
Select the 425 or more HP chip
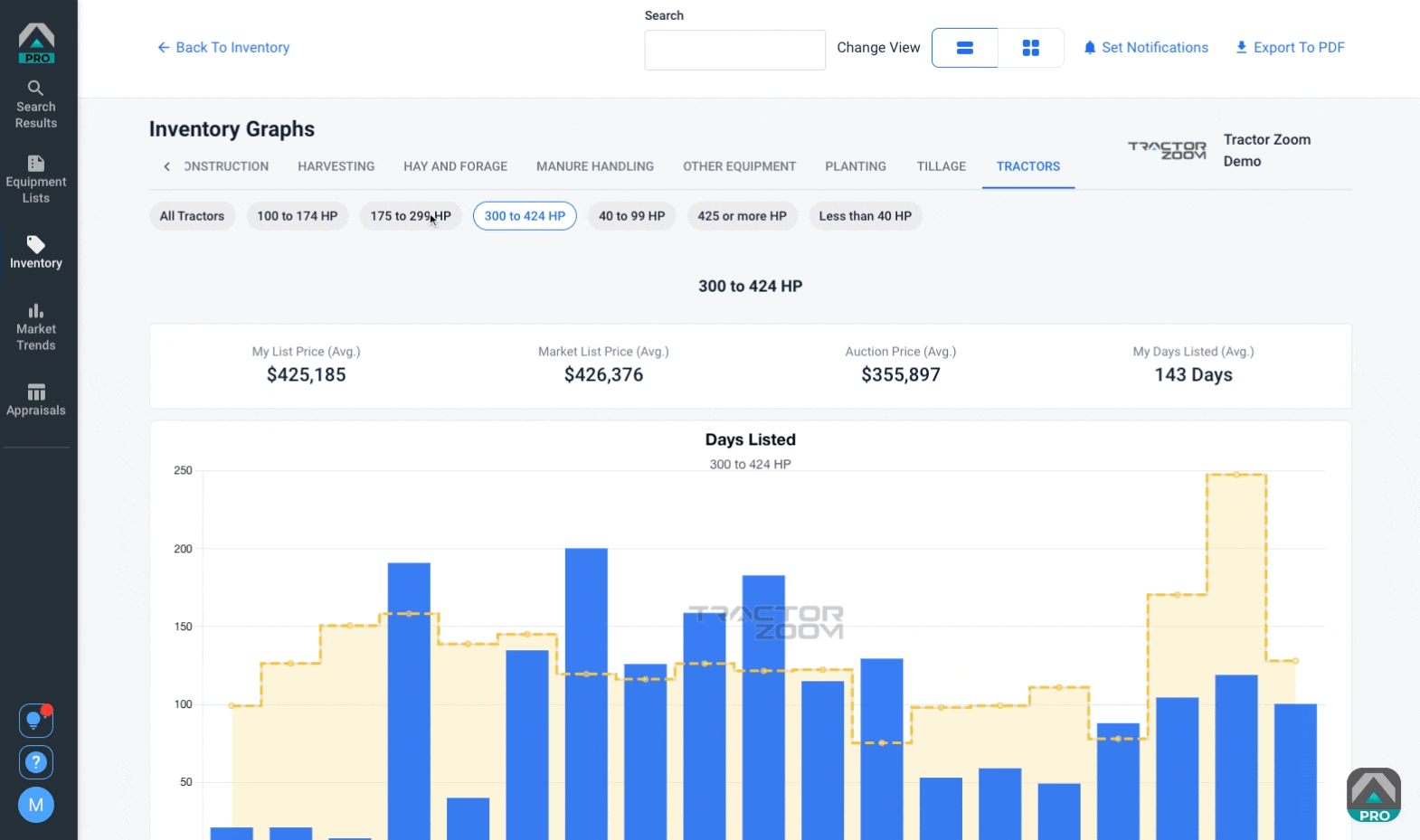pyautogui.click(x=742, y=216)
